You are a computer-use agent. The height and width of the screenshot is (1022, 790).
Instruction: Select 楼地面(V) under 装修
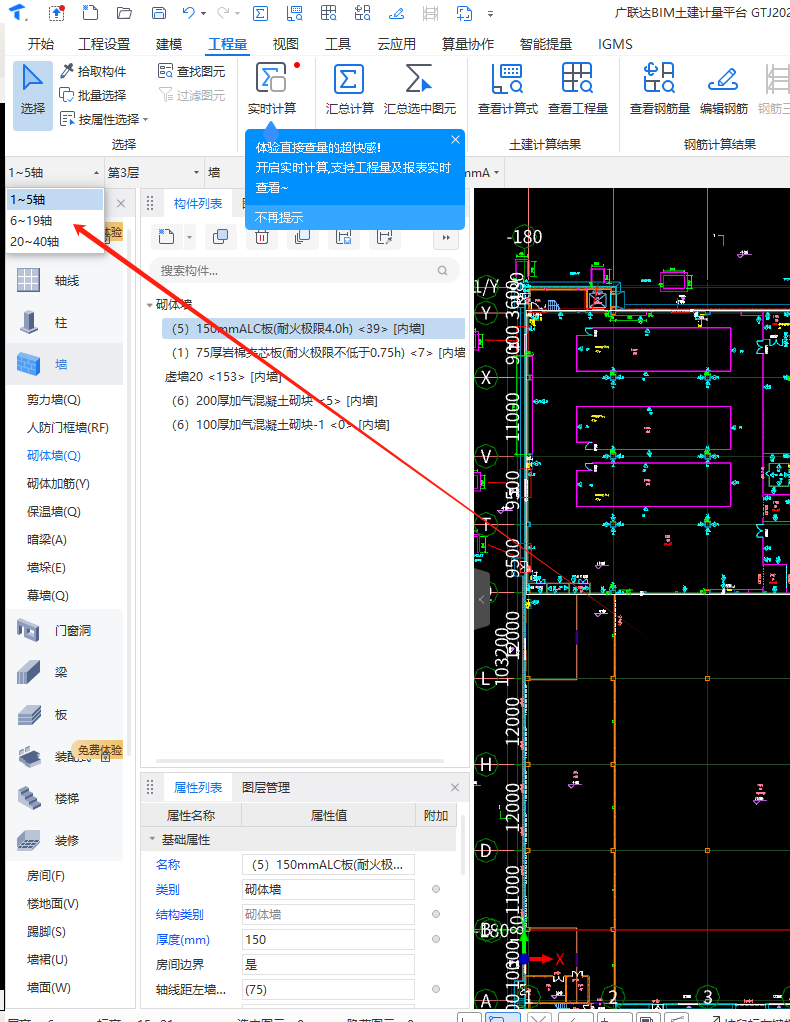[53, 903]
